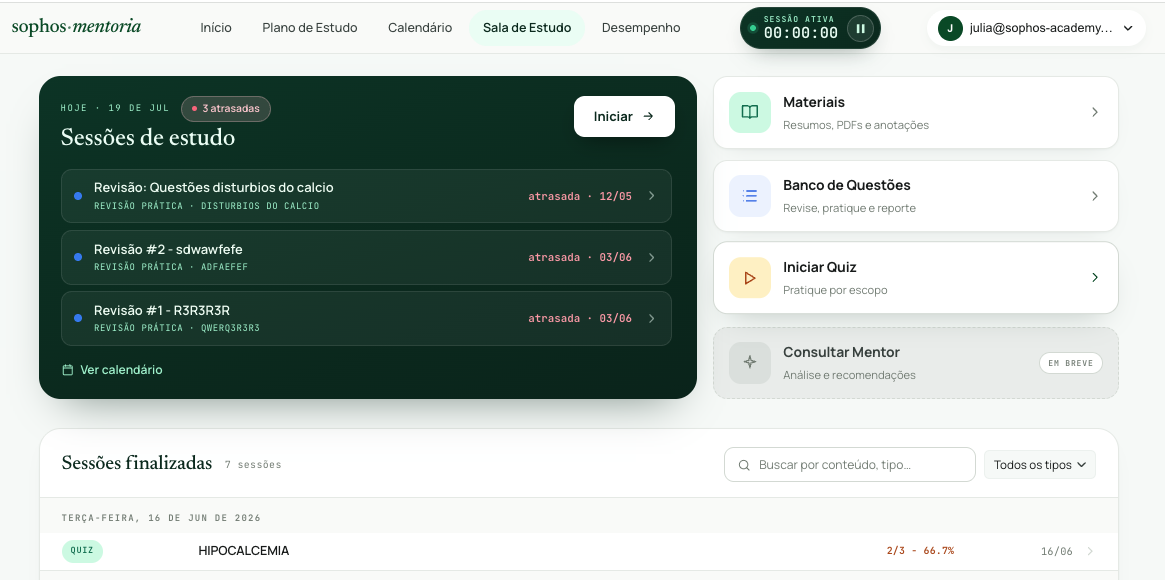Open the julia account dropdown
This screenshot has height=580, width=1165.
point(1036,28)
